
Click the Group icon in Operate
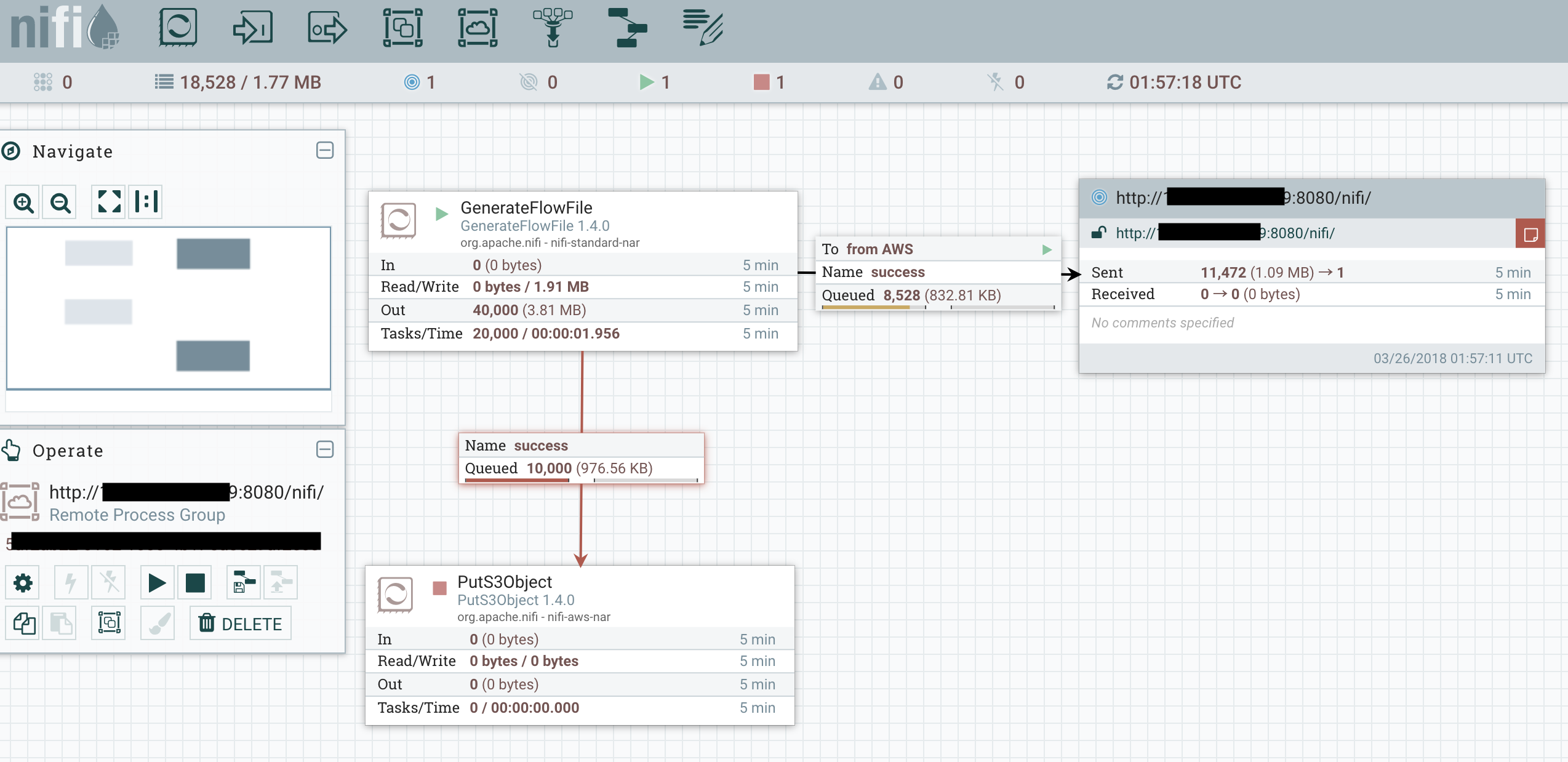tap(109, 623)
